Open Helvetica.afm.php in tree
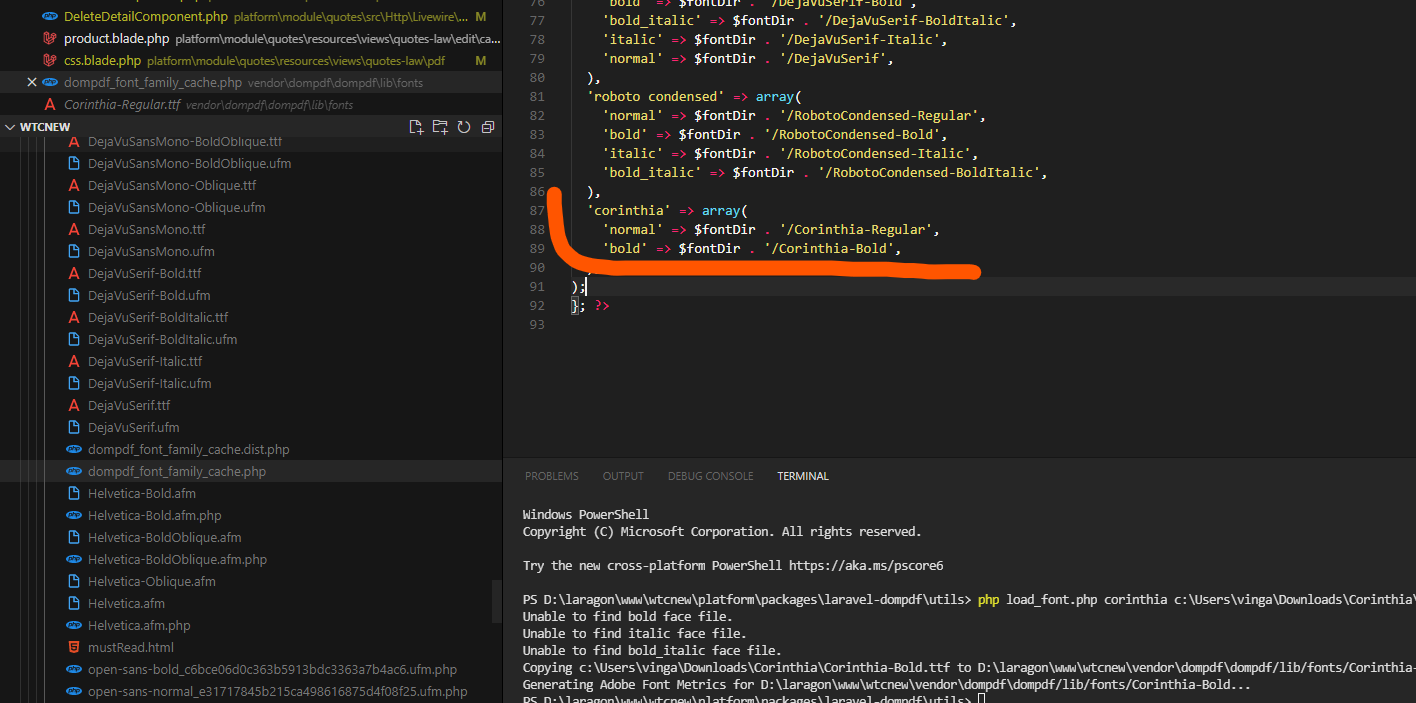Image resolution: width=1416 pixels, height=703 pixels. click(x=139, y=625)
